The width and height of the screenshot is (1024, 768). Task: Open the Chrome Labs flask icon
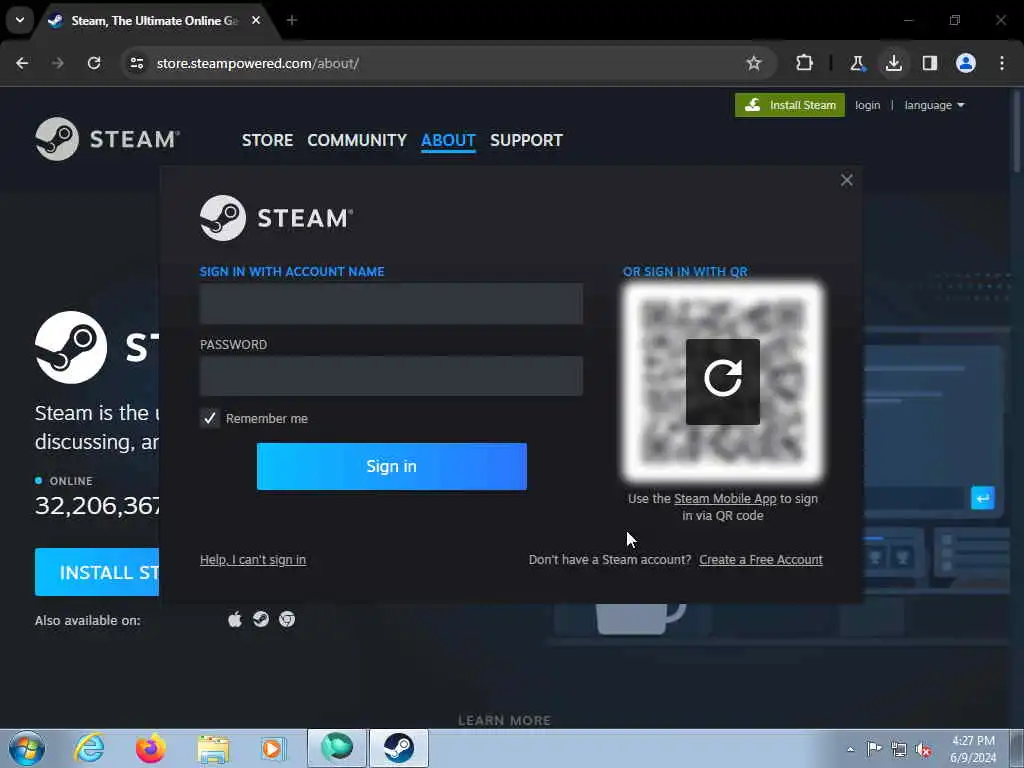pyautogui.click(x=857, y=63)
